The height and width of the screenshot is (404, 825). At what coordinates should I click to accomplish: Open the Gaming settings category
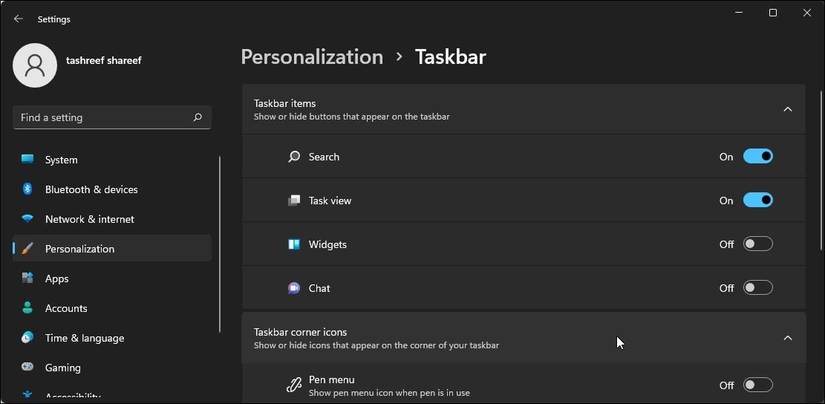(x=112, y=368)
